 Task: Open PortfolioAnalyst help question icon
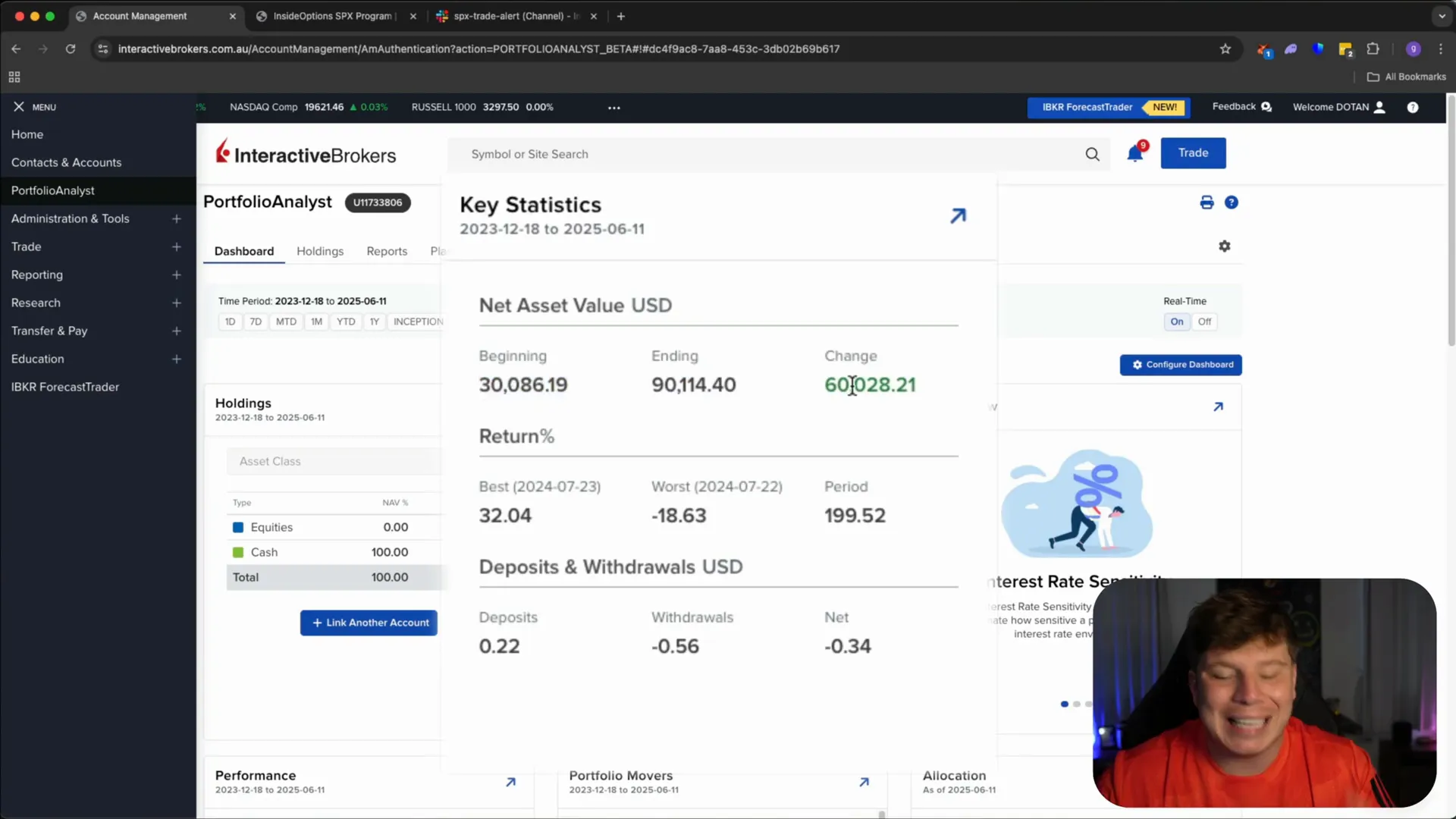[1232, 202]
